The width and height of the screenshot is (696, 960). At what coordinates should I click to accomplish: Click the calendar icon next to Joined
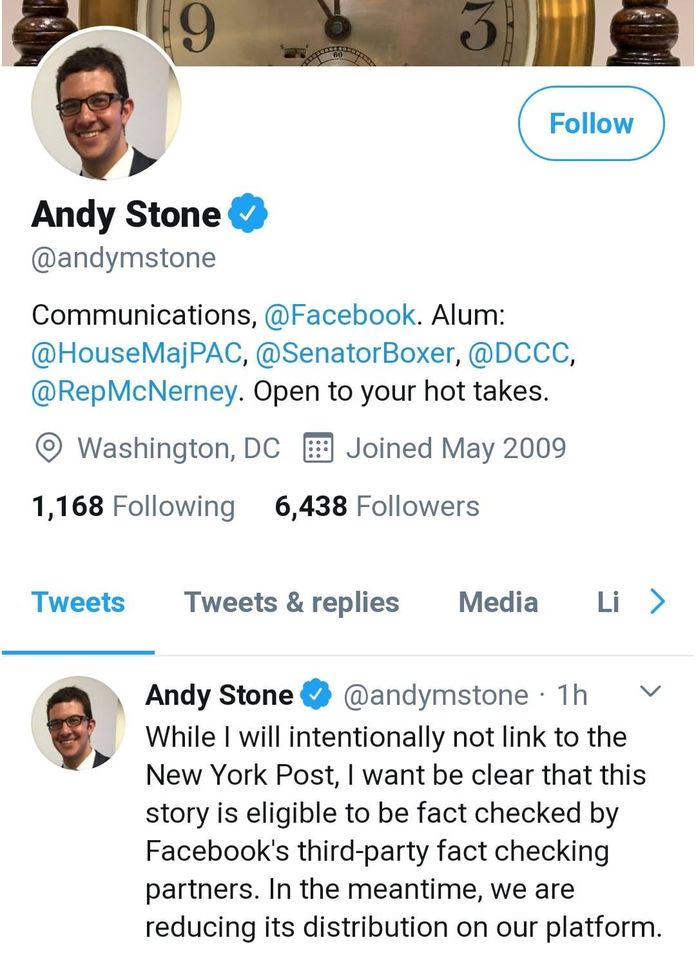pyautogui.click(x=317, y=448)
